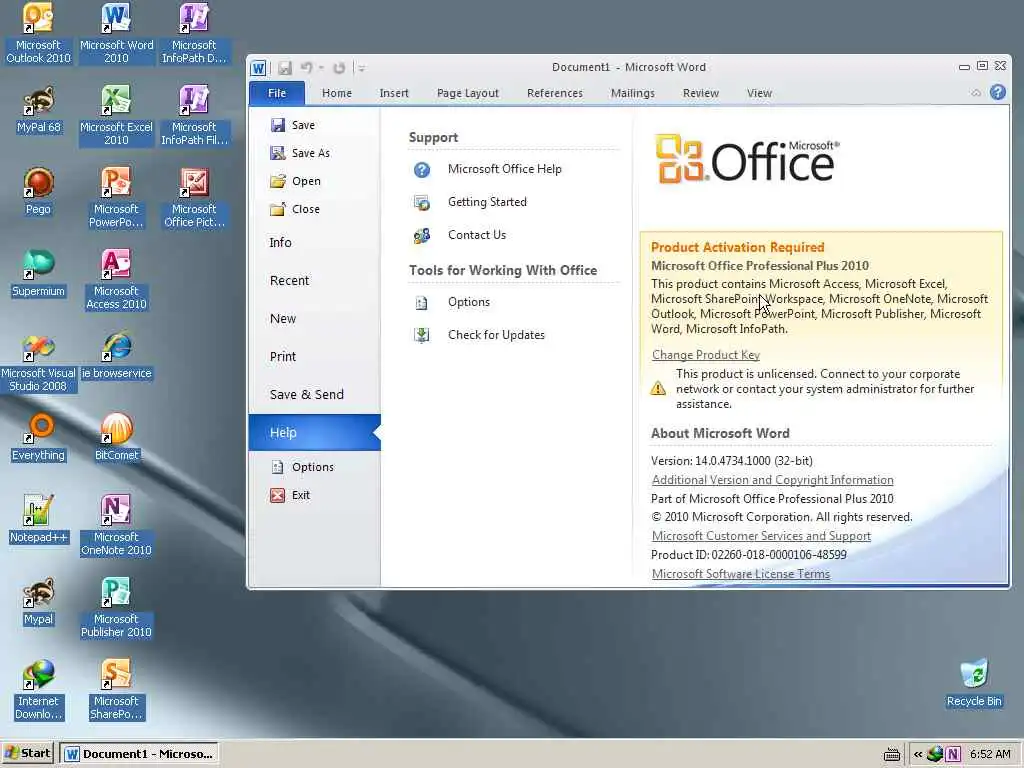This screenshot has height=768, width=1024.
Task: Open Microsoft Software License Terms link
Action: pos(741,573)
